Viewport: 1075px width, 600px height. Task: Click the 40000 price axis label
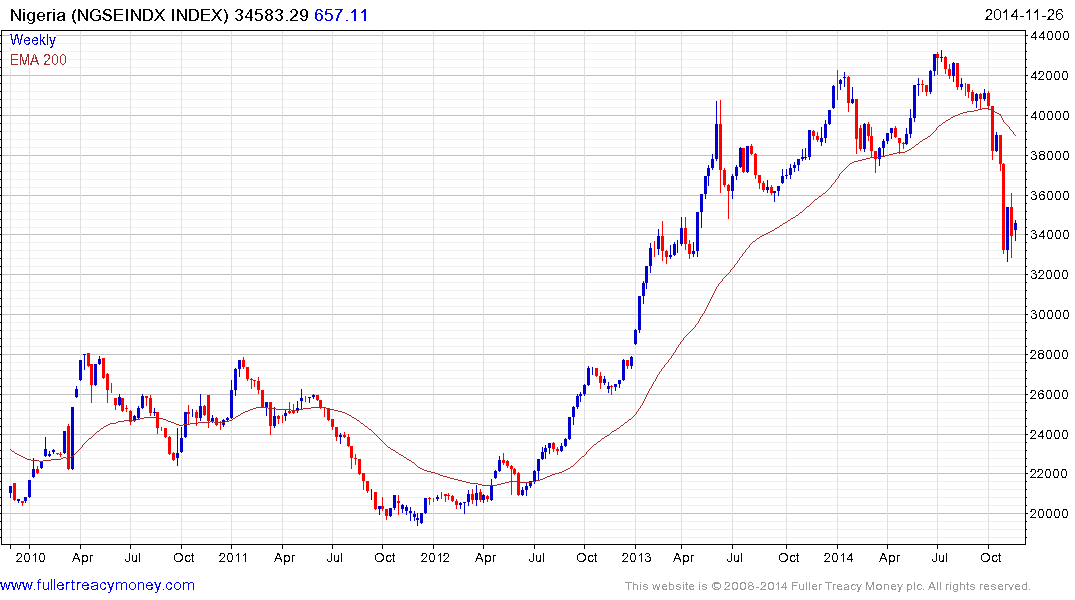tap(1049, 115)
